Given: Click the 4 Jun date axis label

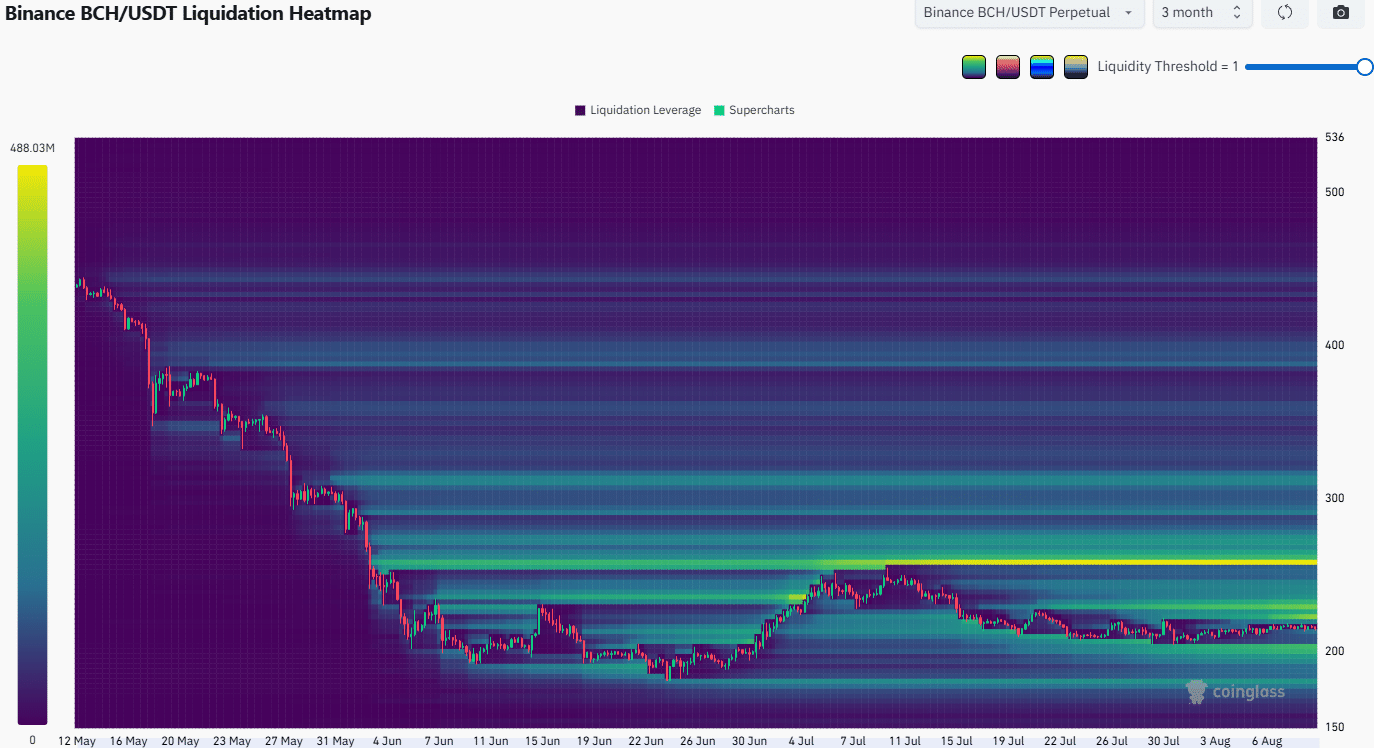Looking at the screenshot, I should click(x=386, y=741).
